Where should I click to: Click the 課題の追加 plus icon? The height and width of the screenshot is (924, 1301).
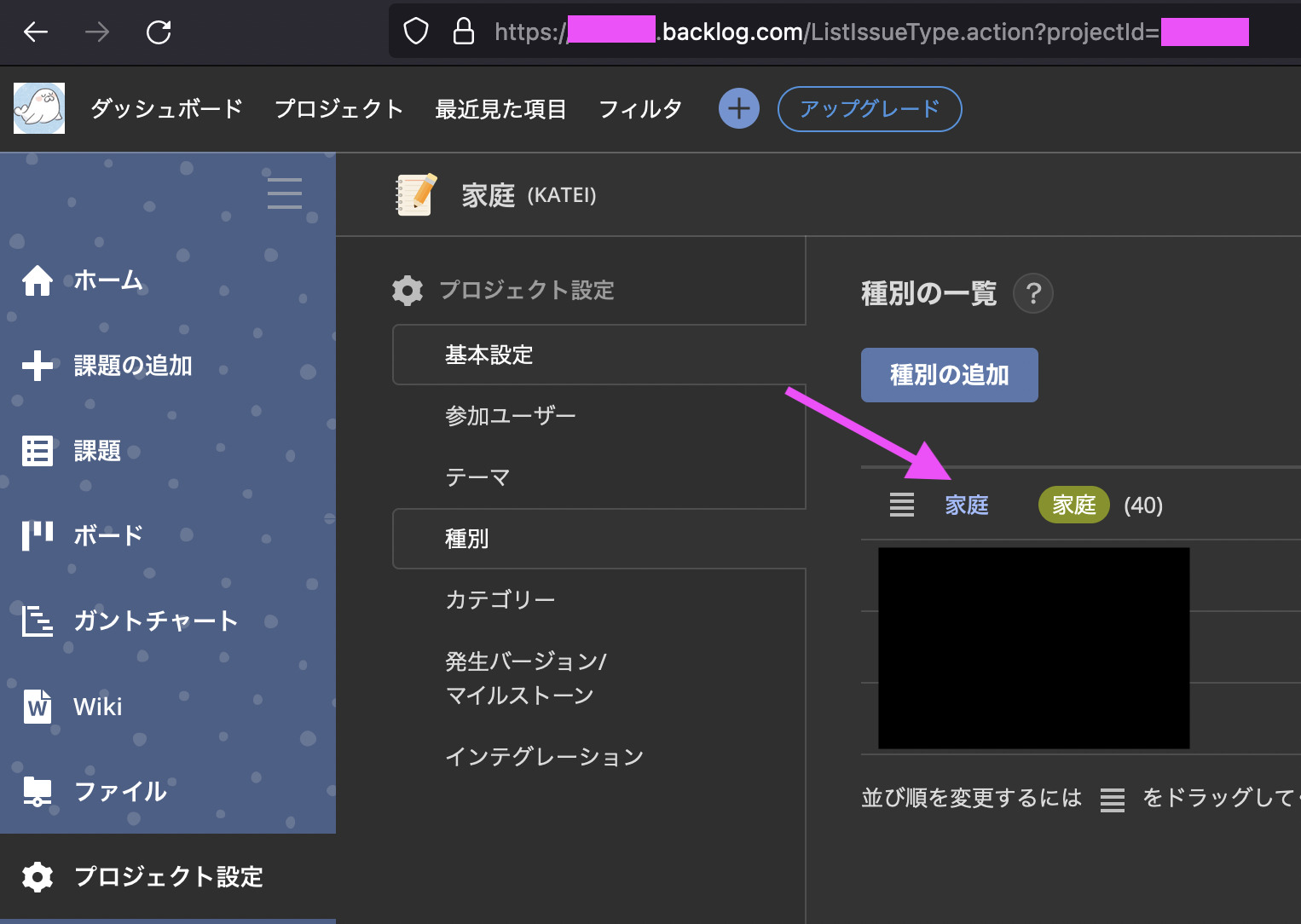pyautogui.click(x=38, y=365)
